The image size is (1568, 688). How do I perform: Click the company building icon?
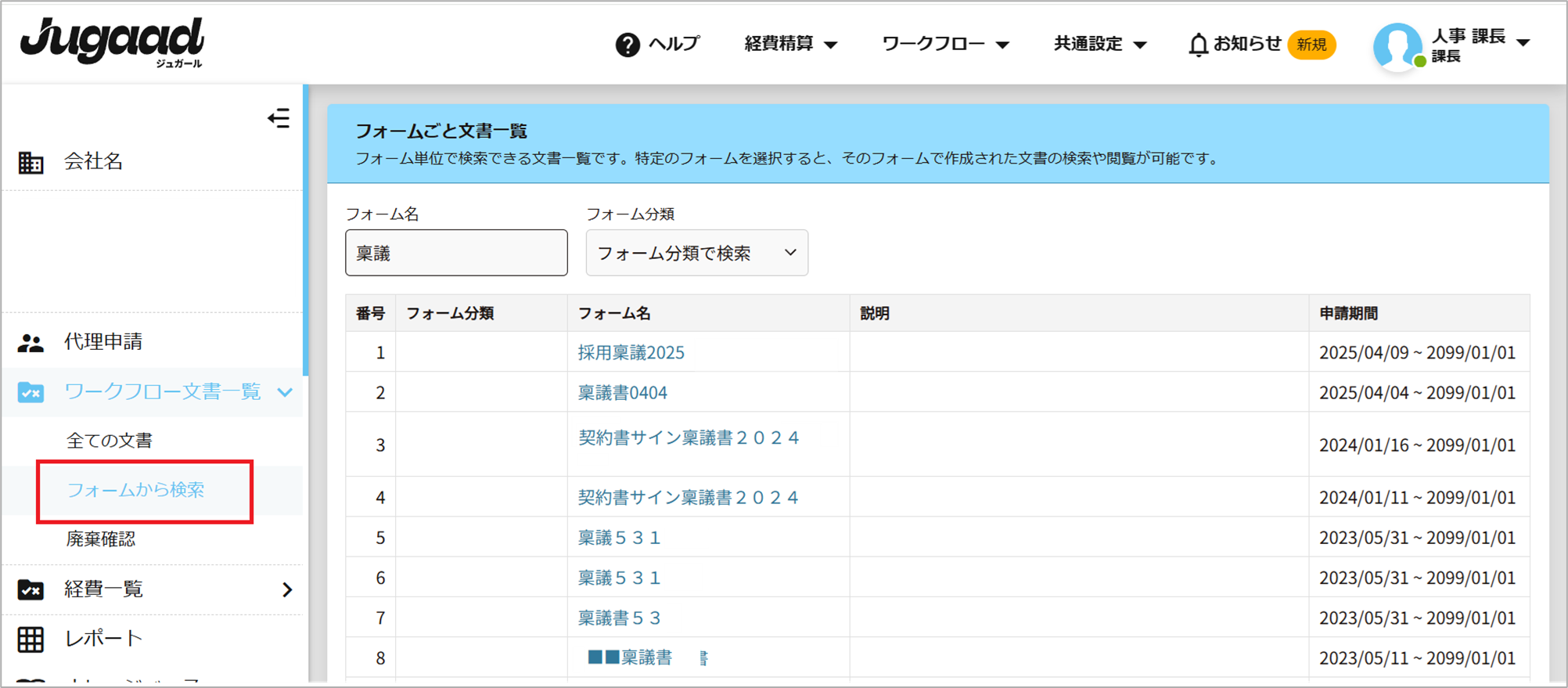(31, 162)
